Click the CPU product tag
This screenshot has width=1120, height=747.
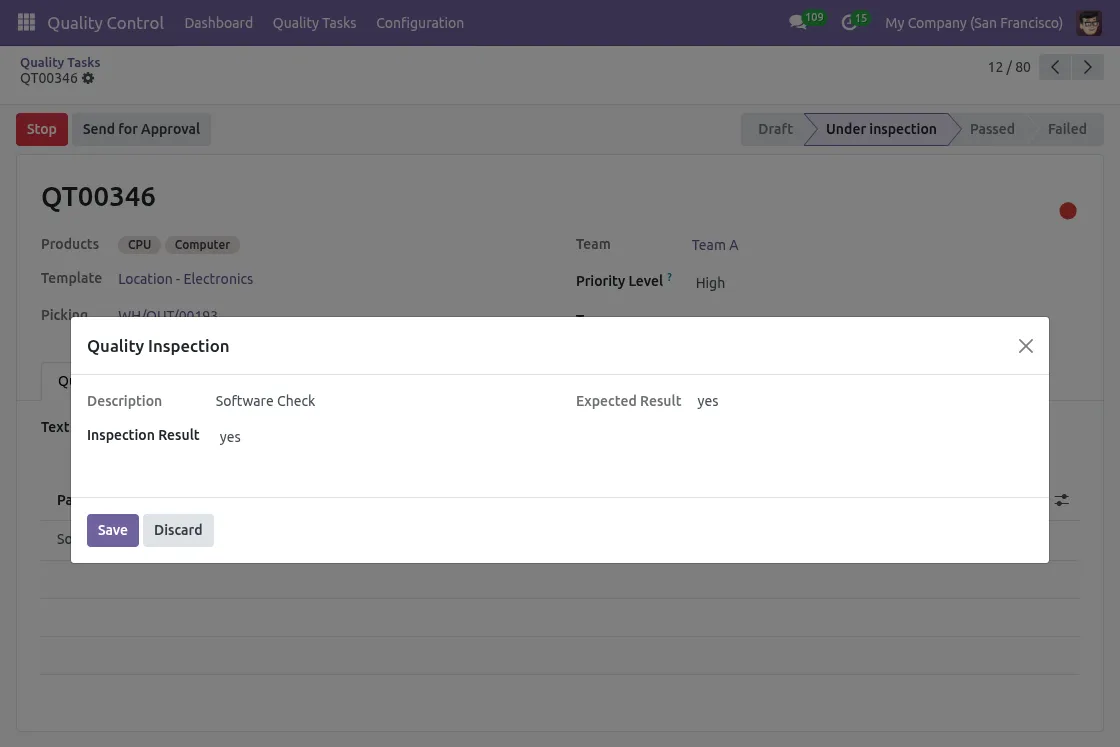coord(139,245)
